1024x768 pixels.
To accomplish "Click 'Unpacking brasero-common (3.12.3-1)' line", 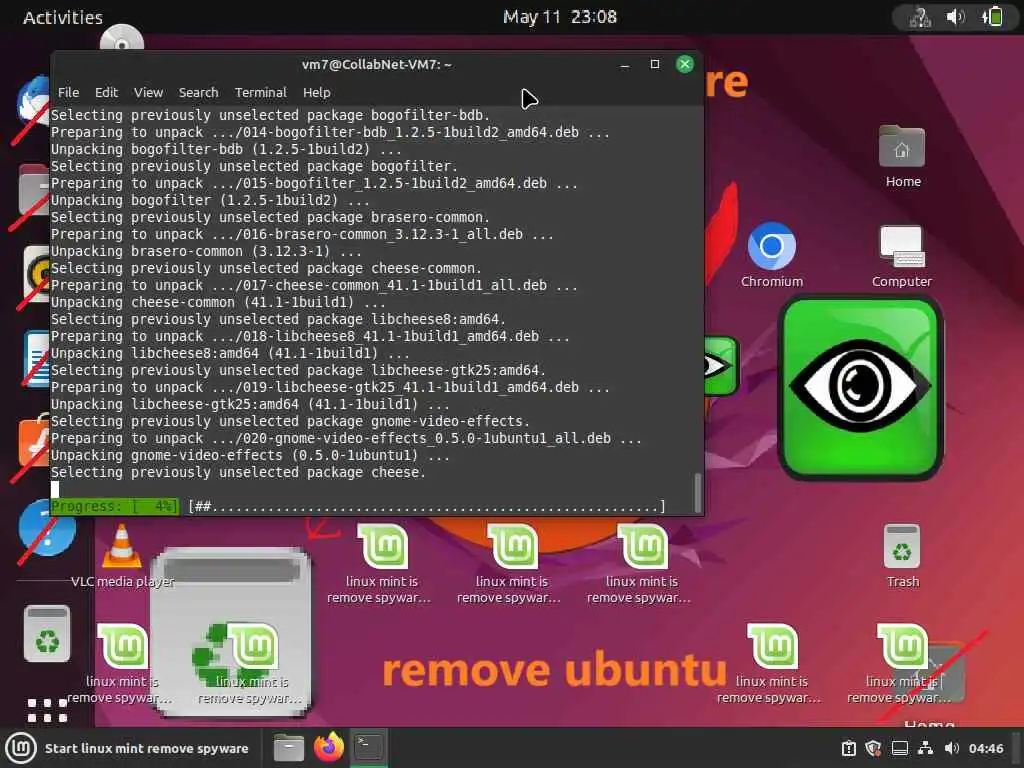I will coord(206,251).
